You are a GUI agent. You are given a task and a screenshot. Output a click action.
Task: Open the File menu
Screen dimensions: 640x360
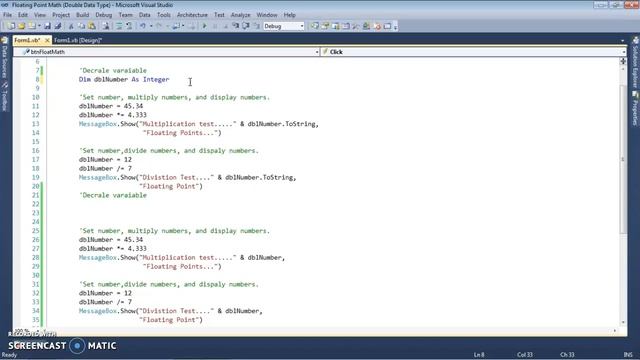7,15
